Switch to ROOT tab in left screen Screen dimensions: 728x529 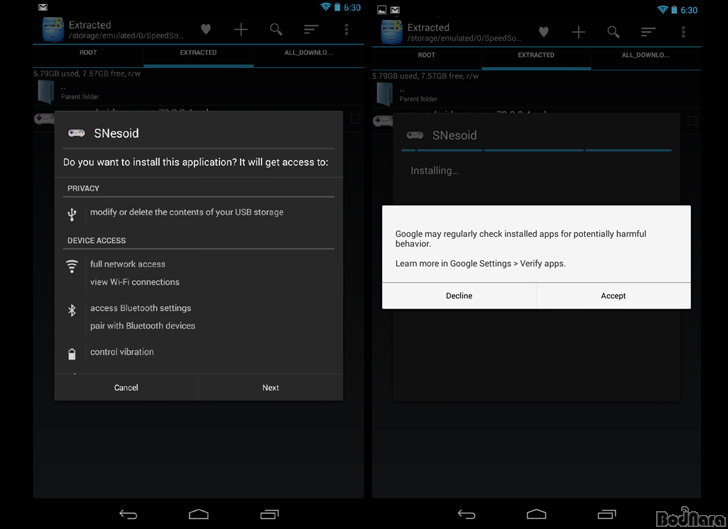click(x=88, y=52)
